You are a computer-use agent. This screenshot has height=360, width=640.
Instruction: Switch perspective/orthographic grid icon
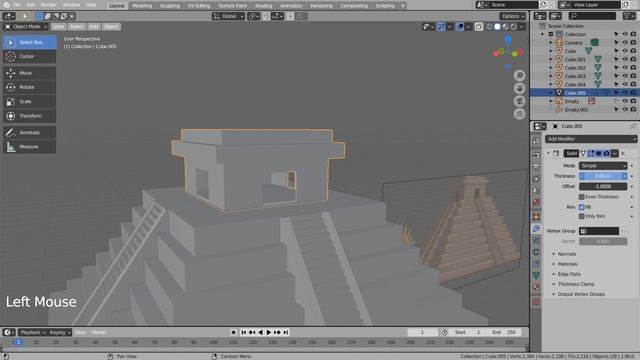click(x=519, y=113)
